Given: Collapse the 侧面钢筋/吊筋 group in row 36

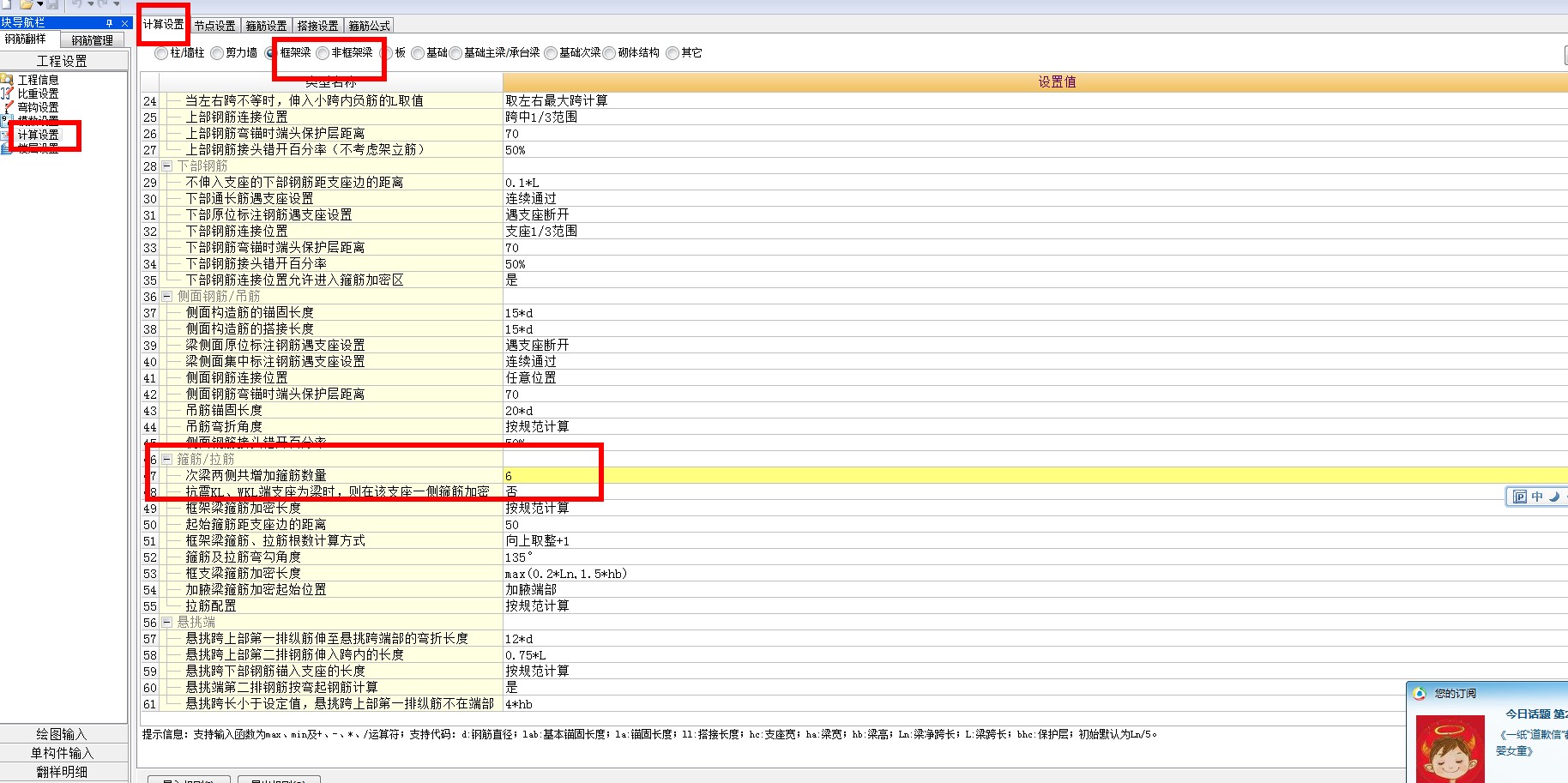Looking at the screenshot, I should (167, 297).
